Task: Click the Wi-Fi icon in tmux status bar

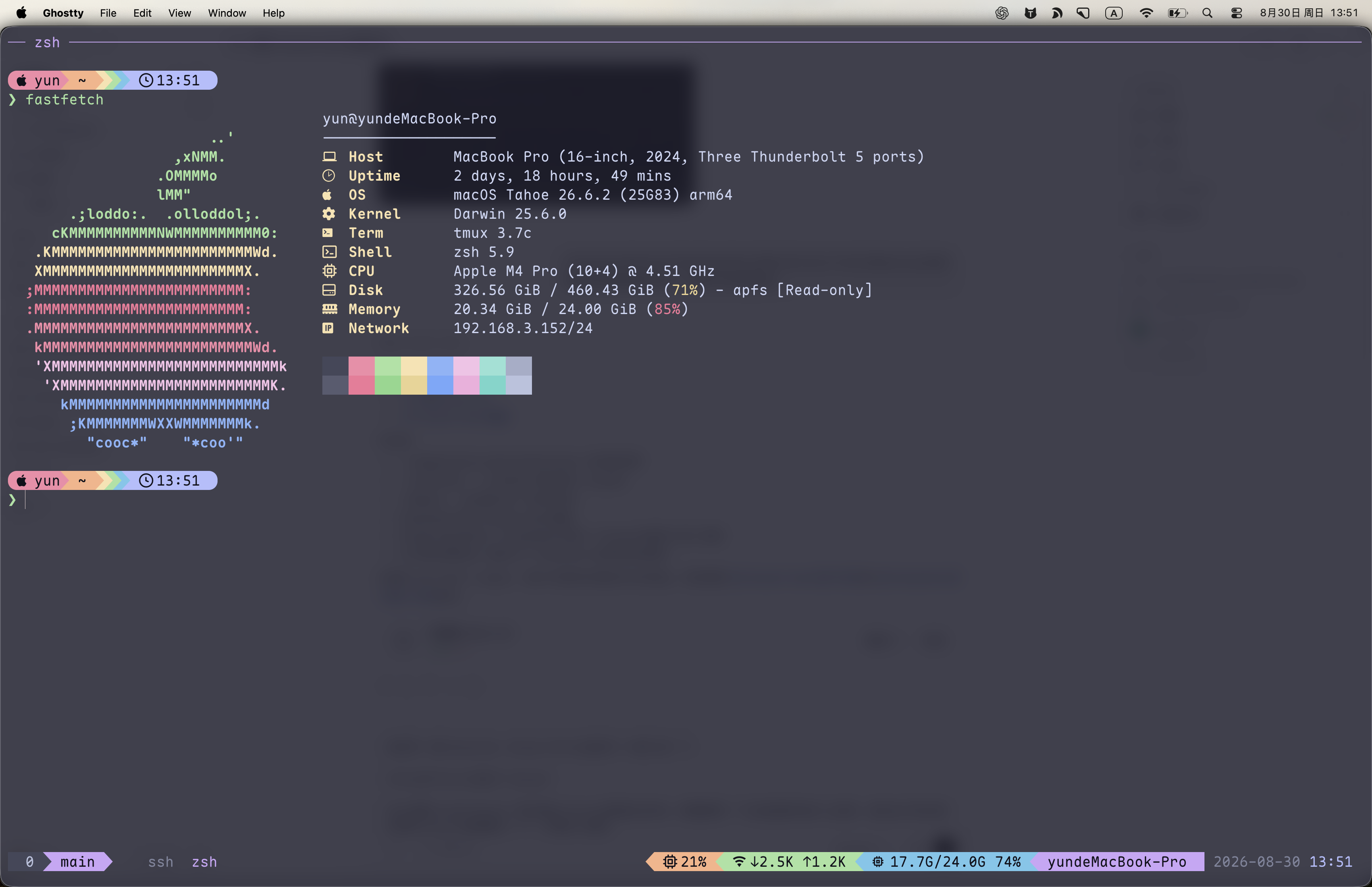Action: 739,862
